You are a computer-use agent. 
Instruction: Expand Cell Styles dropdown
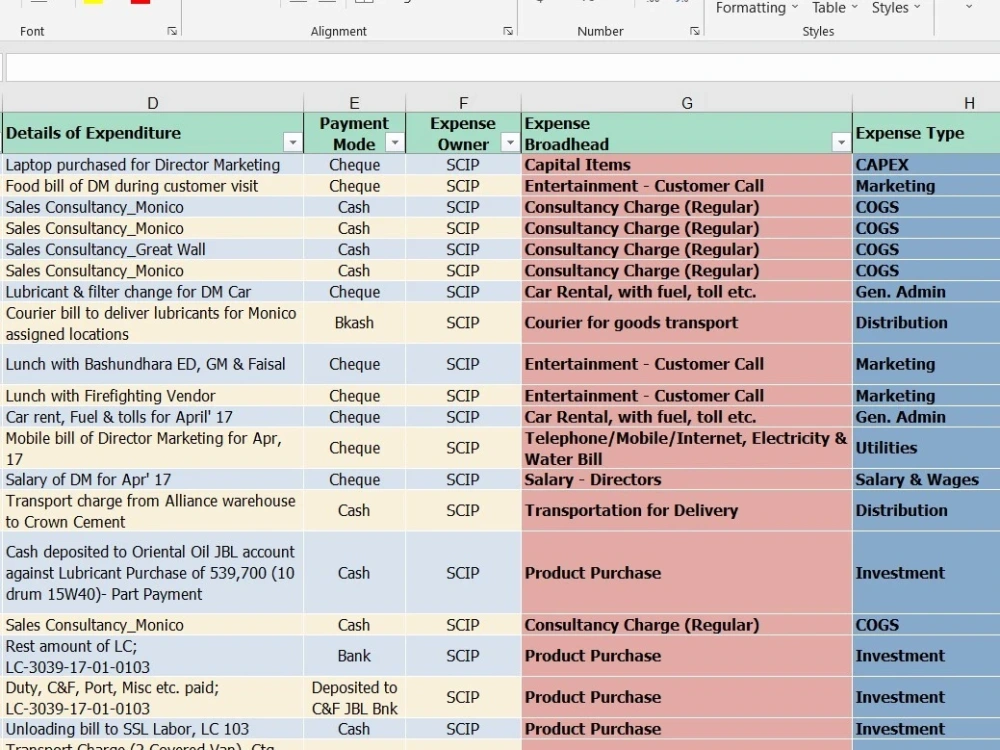coord(896,8)
